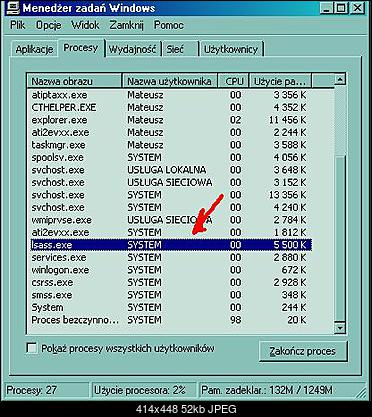Image resolution: width=372 pixels, height=417 pixels.
Task: Close the Task Manager window
Action: (357, 8)
